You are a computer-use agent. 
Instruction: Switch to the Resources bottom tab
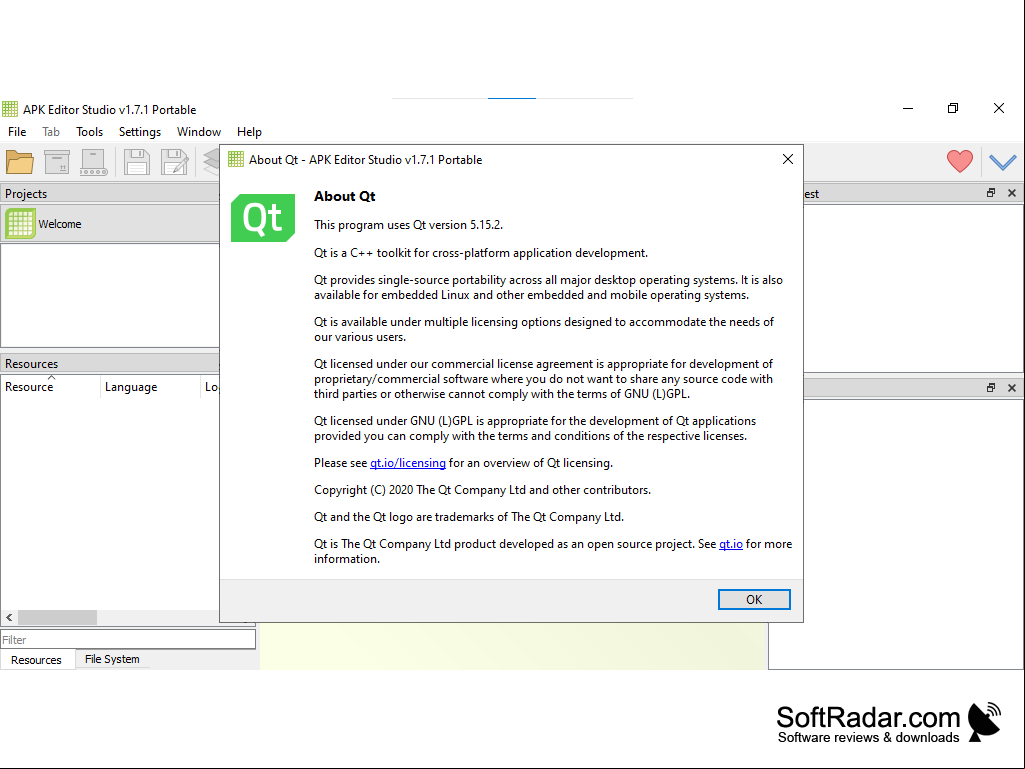click(37, 660)
